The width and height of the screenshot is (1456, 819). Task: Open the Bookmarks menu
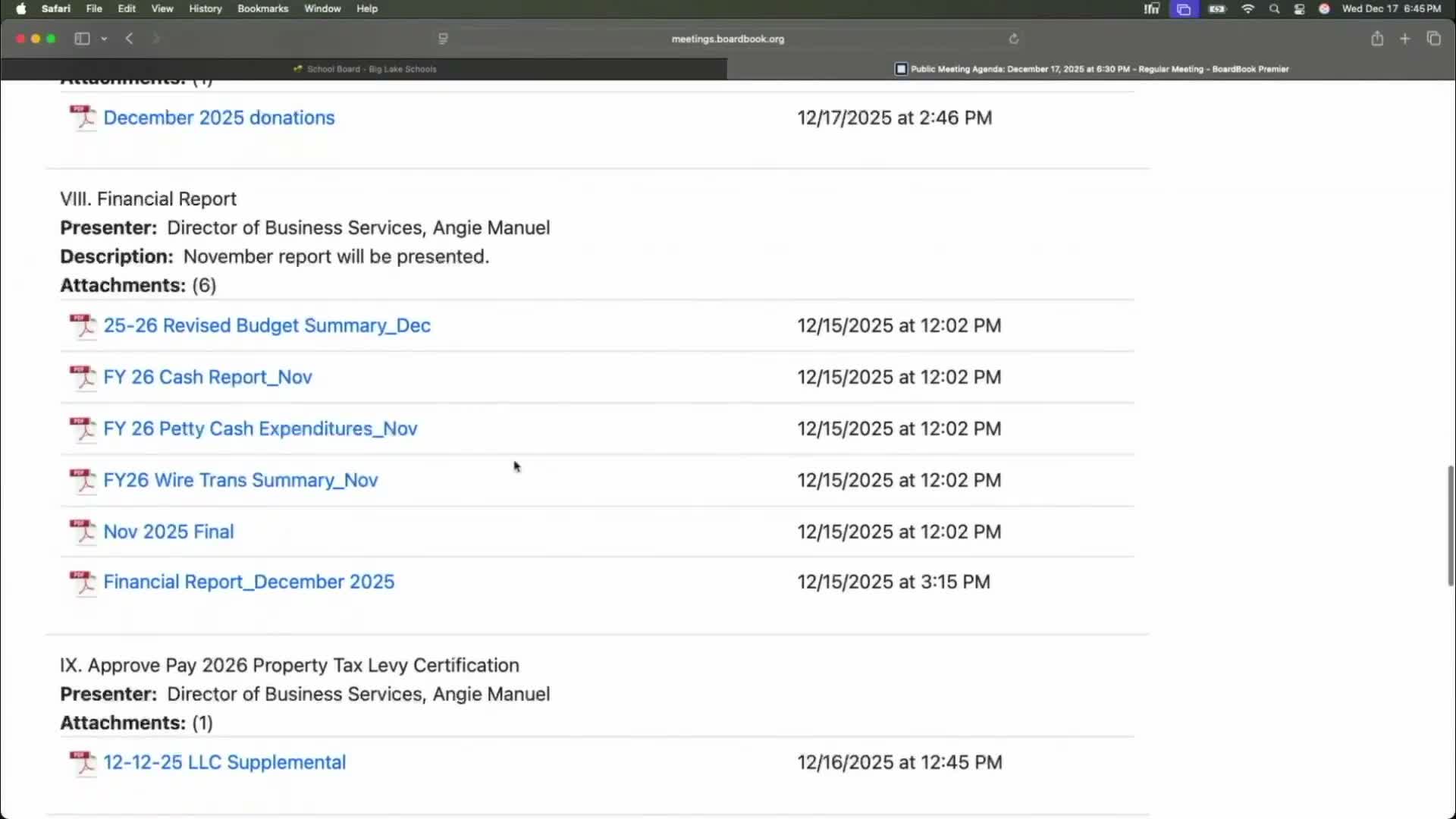[262, 8]
